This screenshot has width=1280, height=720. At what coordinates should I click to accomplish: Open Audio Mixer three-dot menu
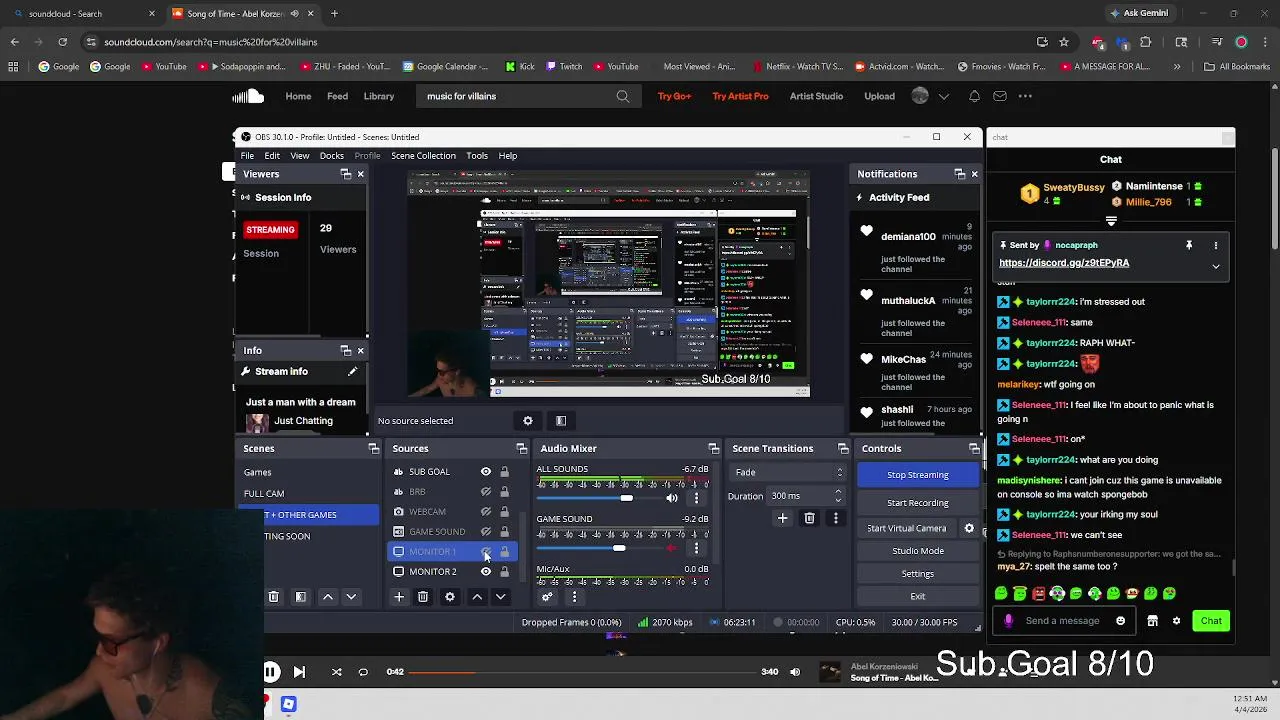574,597
